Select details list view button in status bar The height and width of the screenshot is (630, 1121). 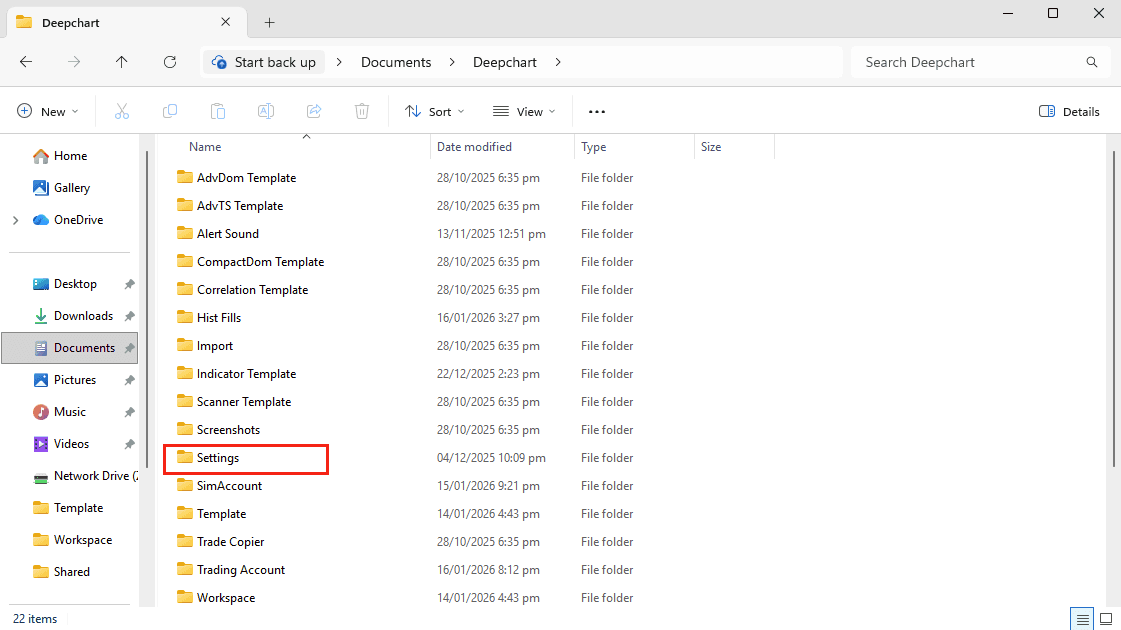(x=1082, y=619)
